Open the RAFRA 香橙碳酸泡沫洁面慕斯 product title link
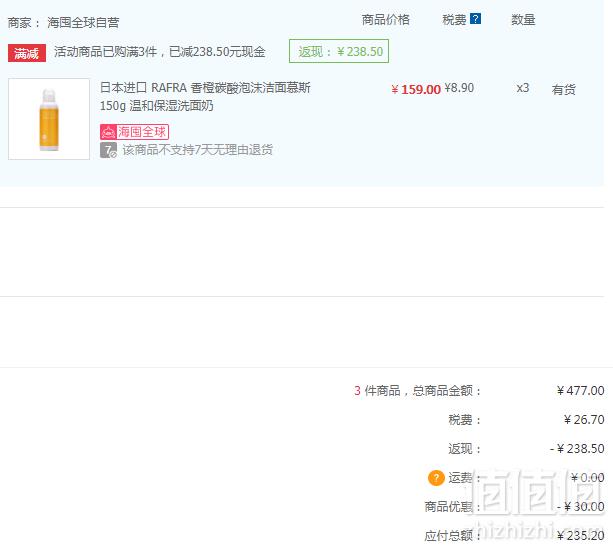This screenshot has height=548, width=613. click(x=205, y=97)
